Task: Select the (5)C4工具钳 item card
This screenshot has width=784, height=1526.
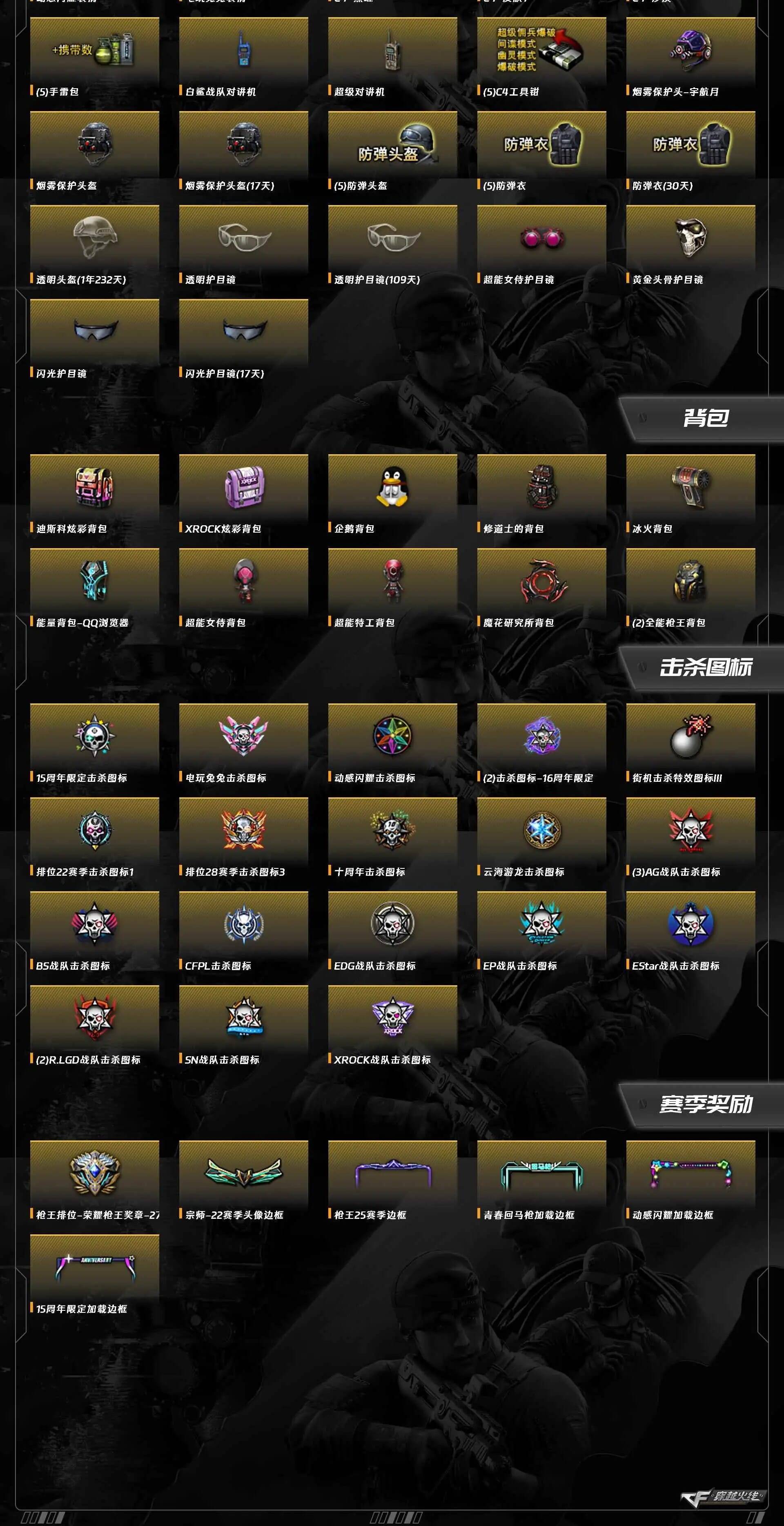Action: 542,58
